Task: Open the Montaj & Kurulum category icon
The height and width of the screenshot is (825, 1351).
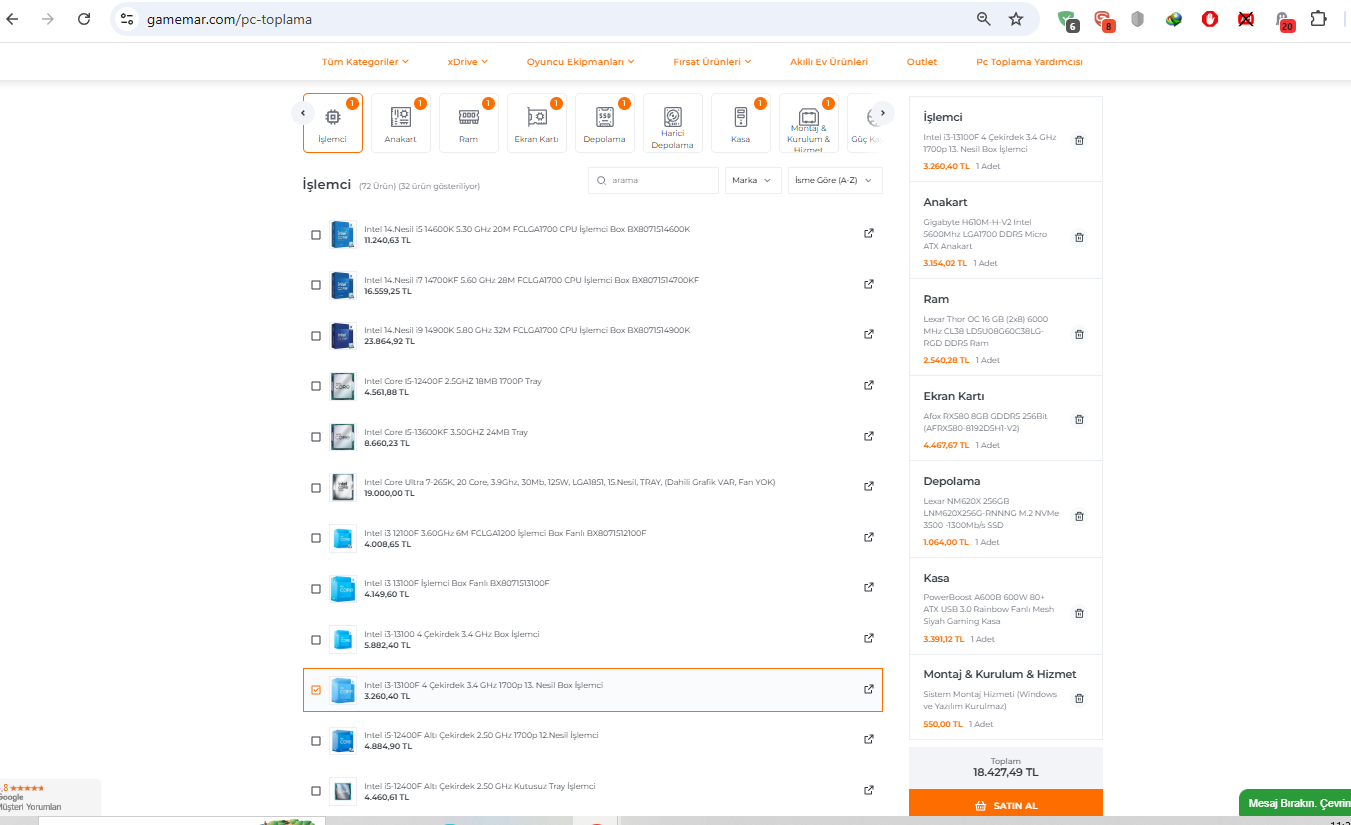Action: [x=809, y=123]
